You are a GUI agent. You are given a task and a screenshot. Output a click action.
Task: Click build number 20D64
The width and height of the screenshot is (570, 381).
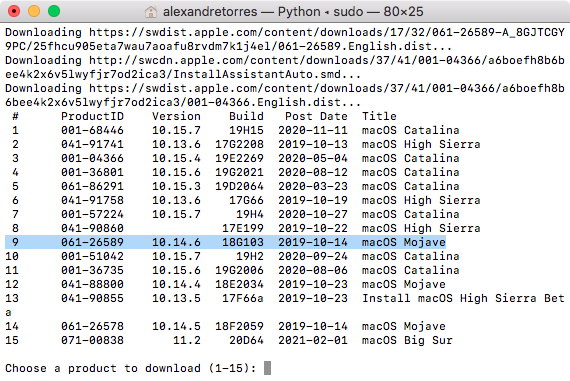pyautogui.click(x=246, y=340)
